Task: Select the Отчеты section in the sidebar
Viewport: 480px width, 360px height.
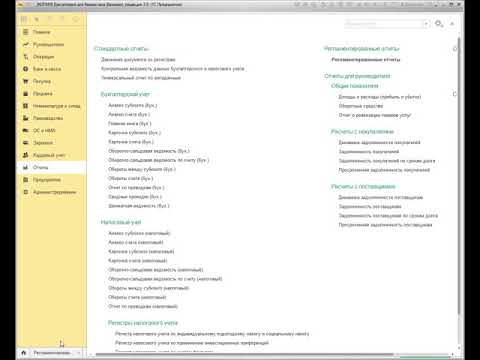Action: [x=51, y=167]
